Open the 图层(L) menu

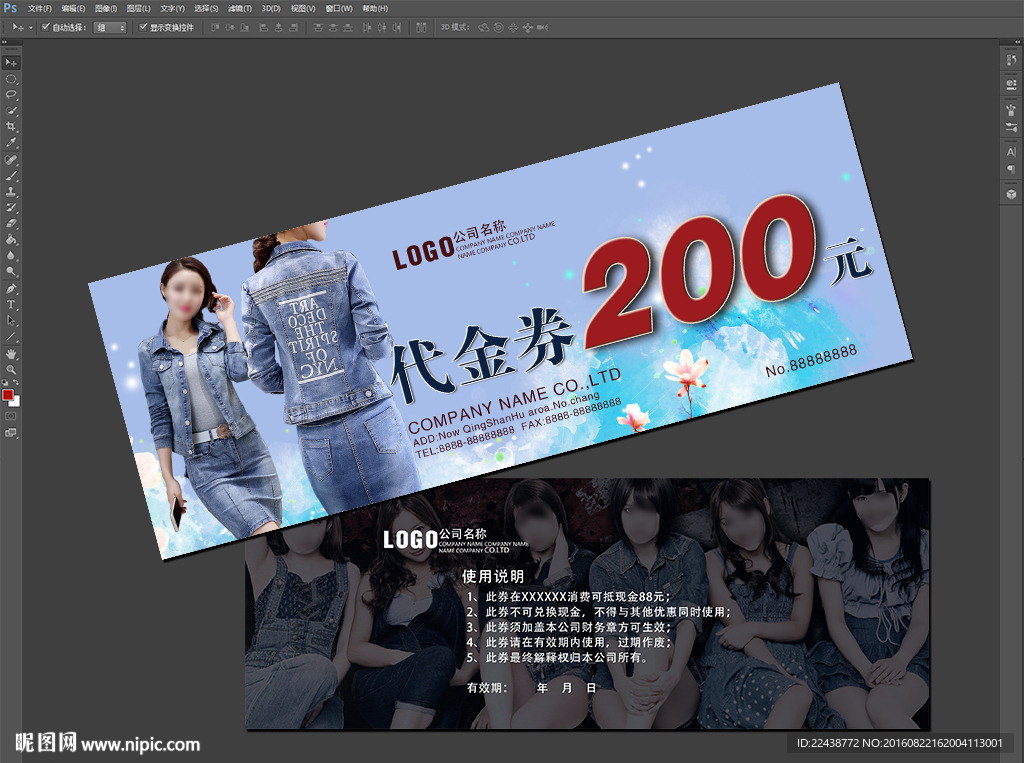point(138,8)
